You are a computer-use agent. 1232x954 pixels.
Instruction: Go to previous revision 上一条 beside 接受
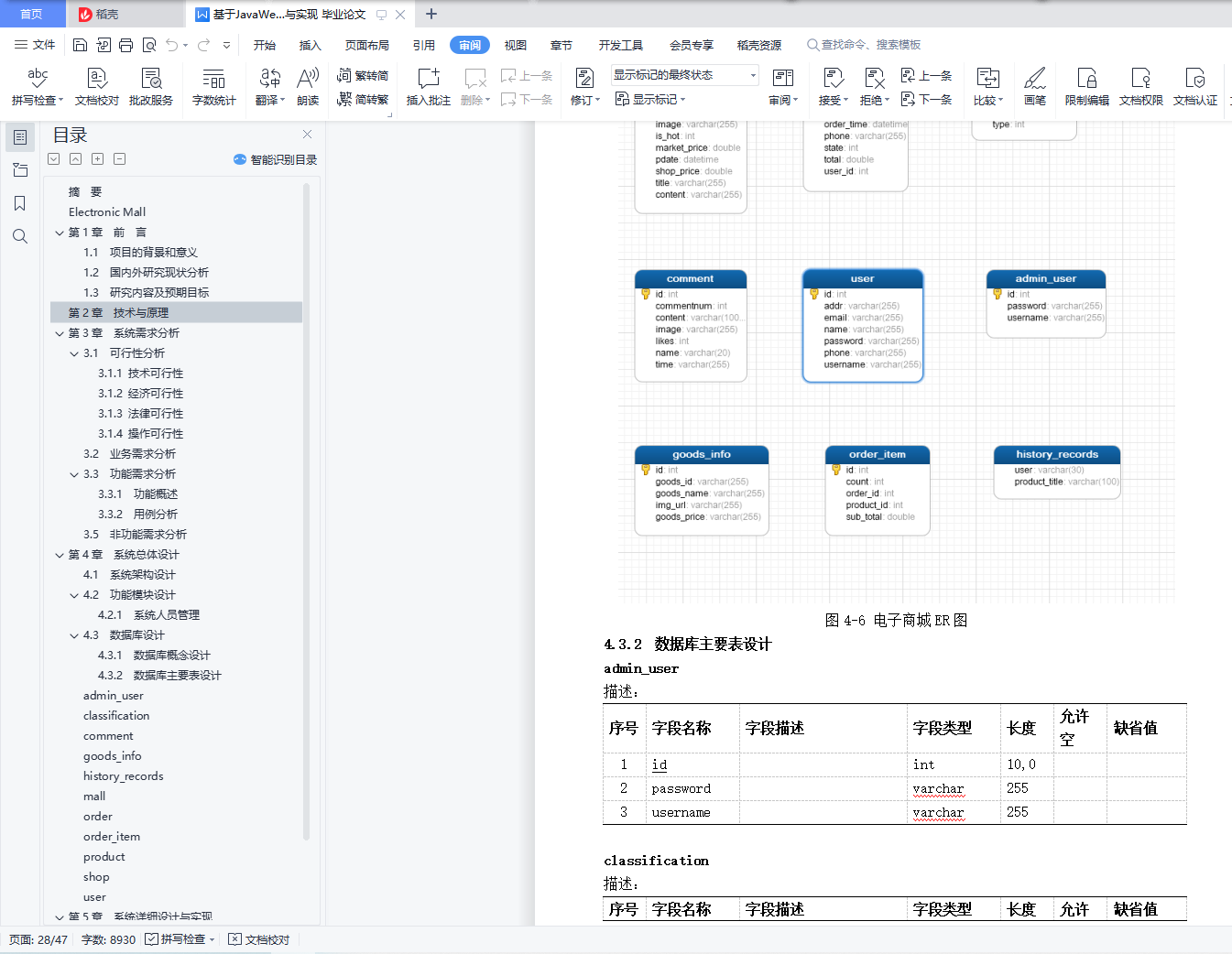pos(927,75)
